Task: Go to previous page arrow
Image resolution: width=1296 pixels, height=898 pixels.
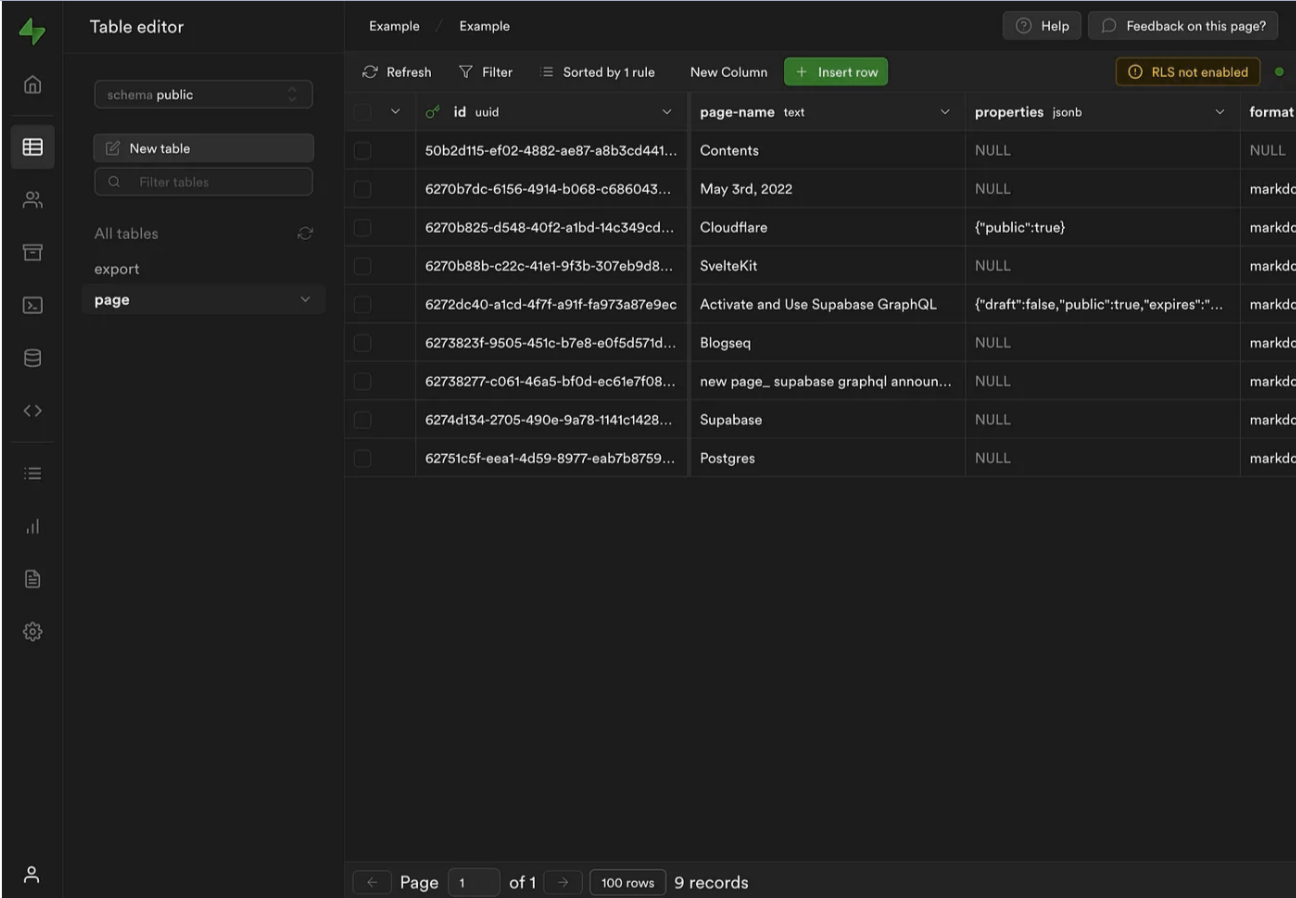Action: [x=372, y=882]
